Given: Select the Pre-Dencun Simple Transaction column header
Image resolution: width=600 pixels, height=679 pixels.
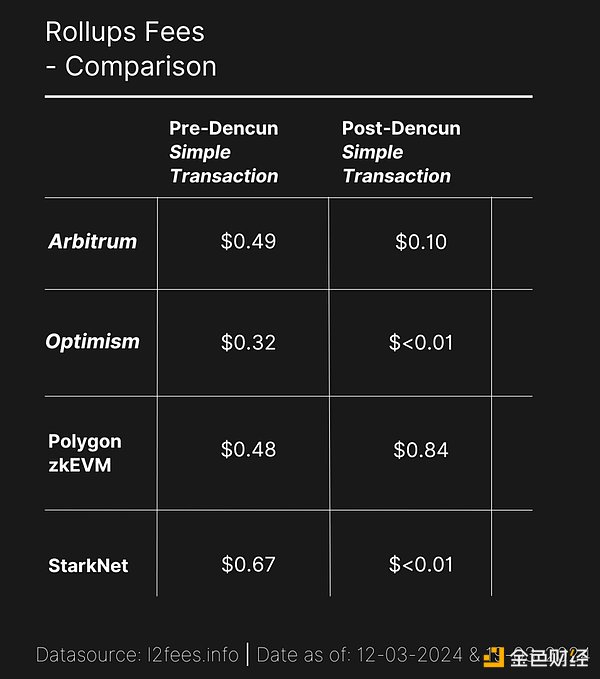Looking at the screenshot, I should coord(224,152).
